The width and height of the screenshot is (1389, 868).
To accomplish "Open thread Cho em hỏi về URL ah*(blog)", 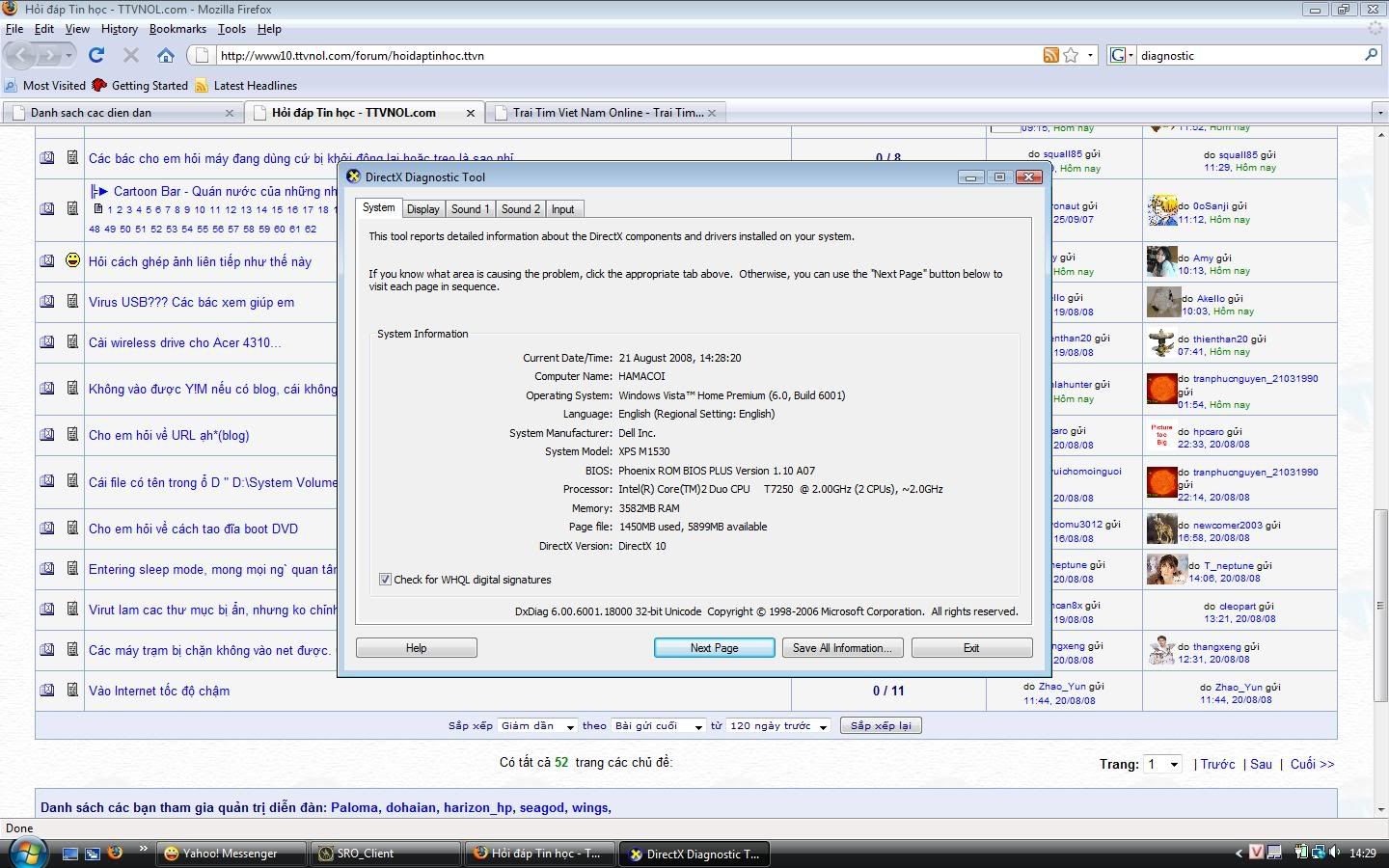I will [169, 435].
